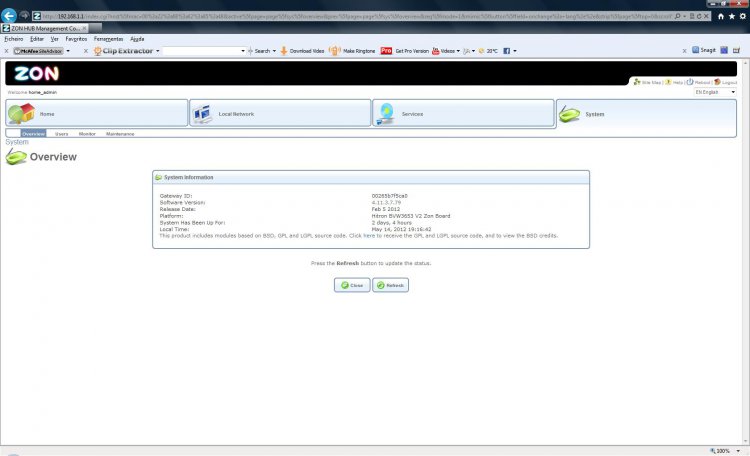
Task: Open the System section tab
Action: point(646,115)
